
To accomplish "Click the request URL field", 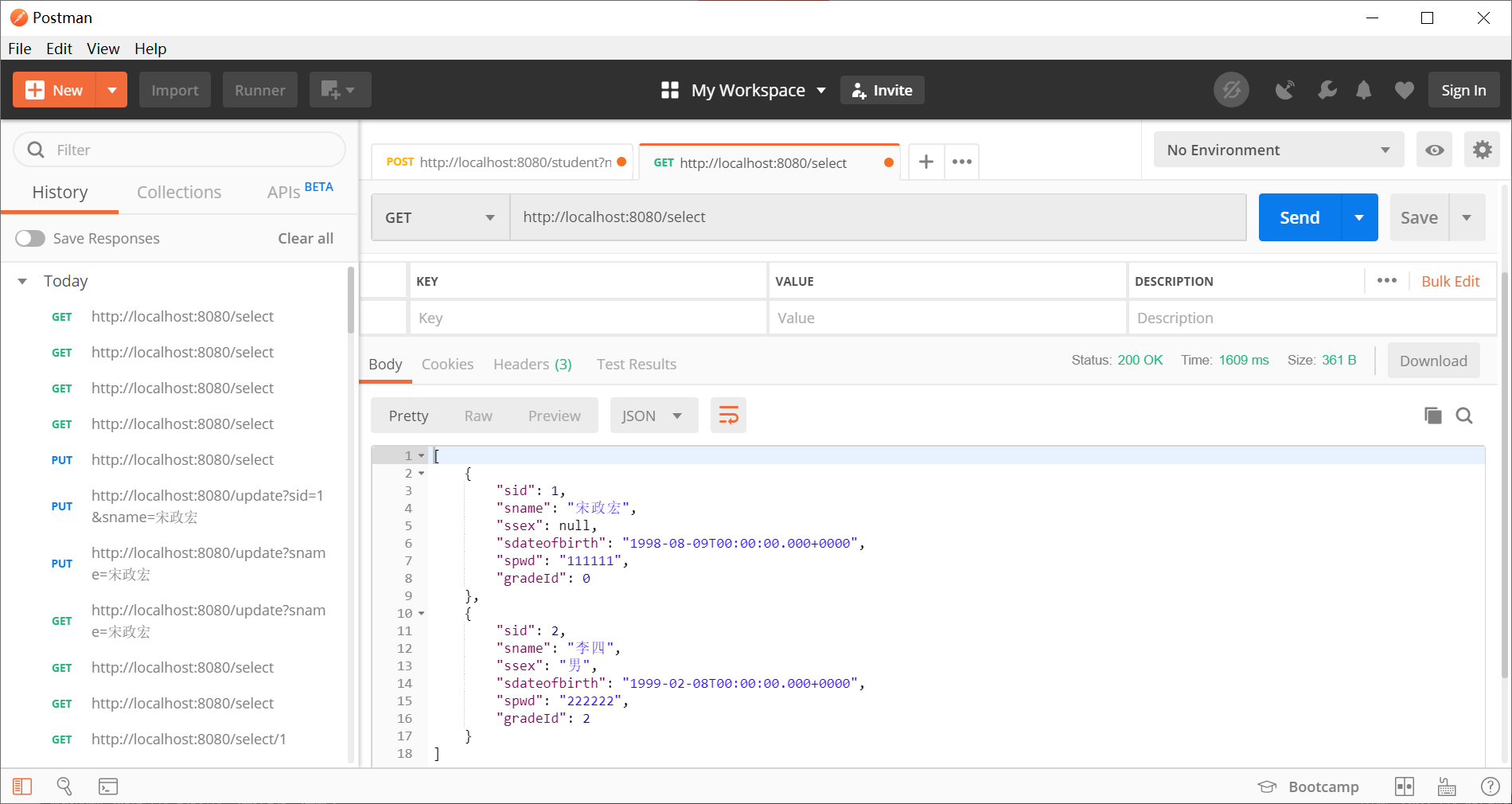I will (x=878, y=217).
